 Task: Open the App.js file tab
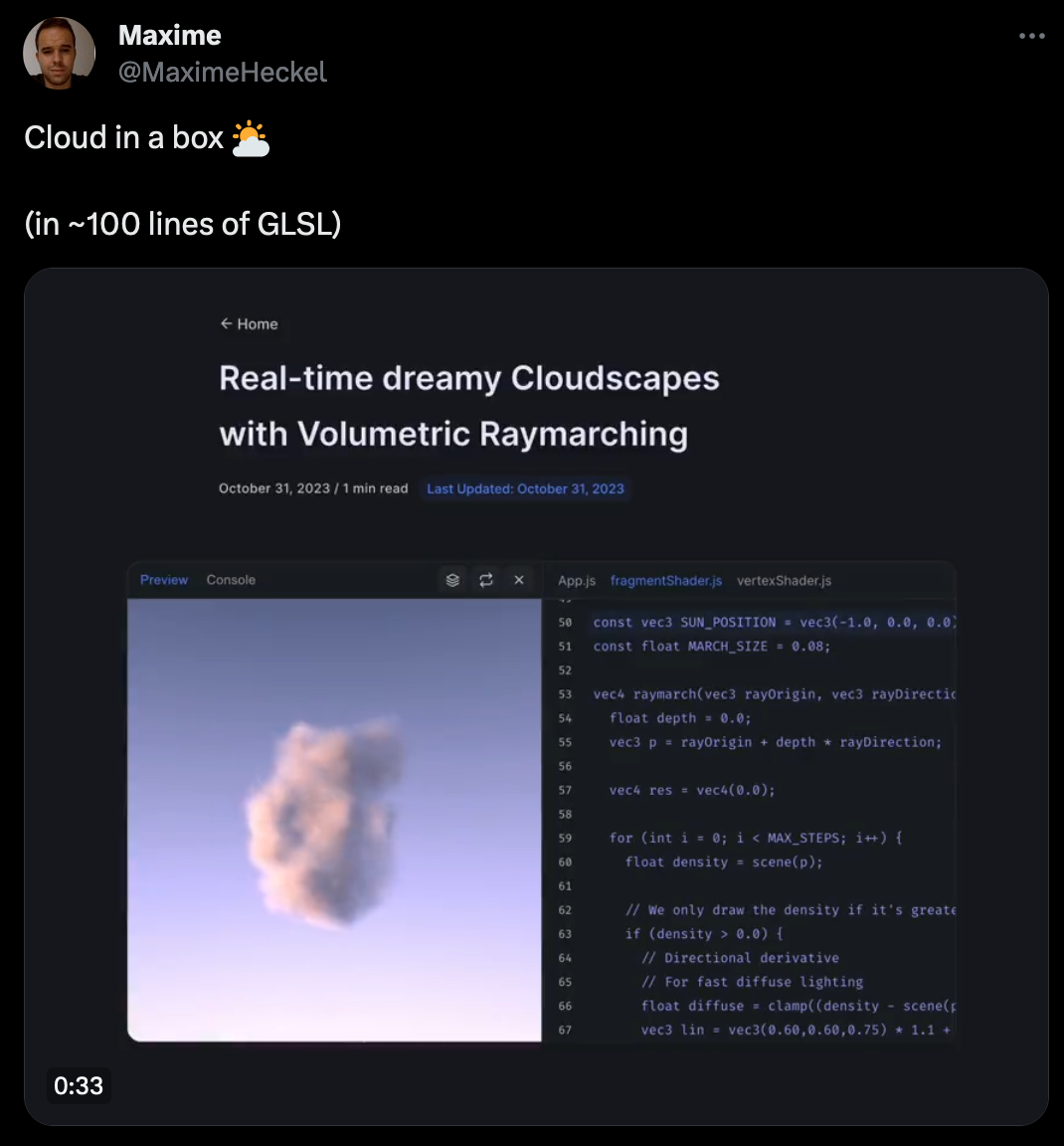tap(577, 581)
